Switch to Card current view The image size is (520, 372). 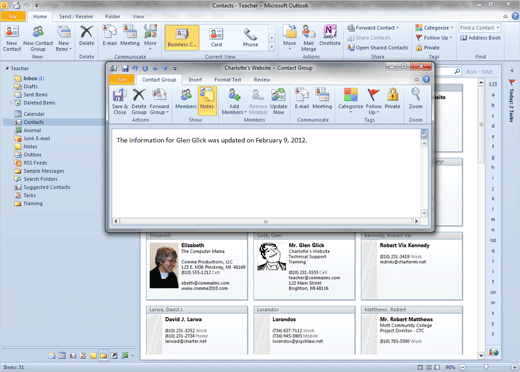tap(216, 38)
